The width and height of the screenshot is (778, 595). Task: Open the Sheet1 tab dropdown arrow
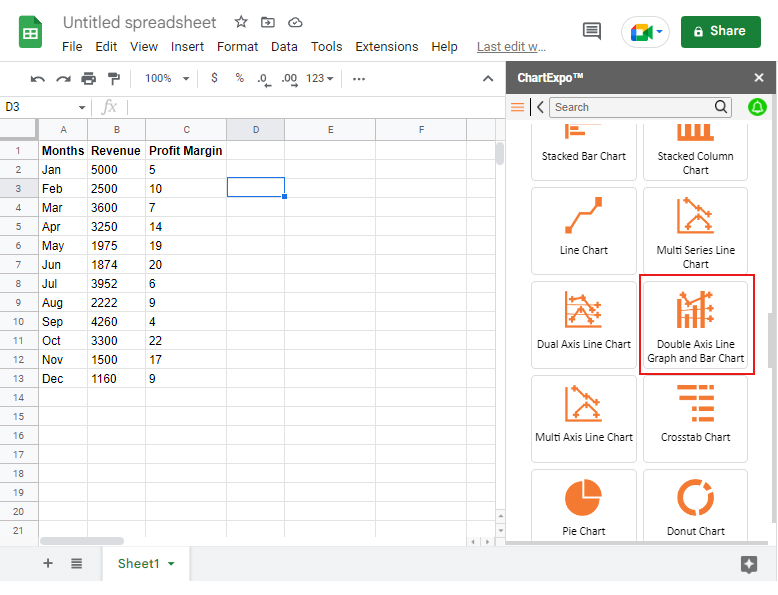(171, 564)
